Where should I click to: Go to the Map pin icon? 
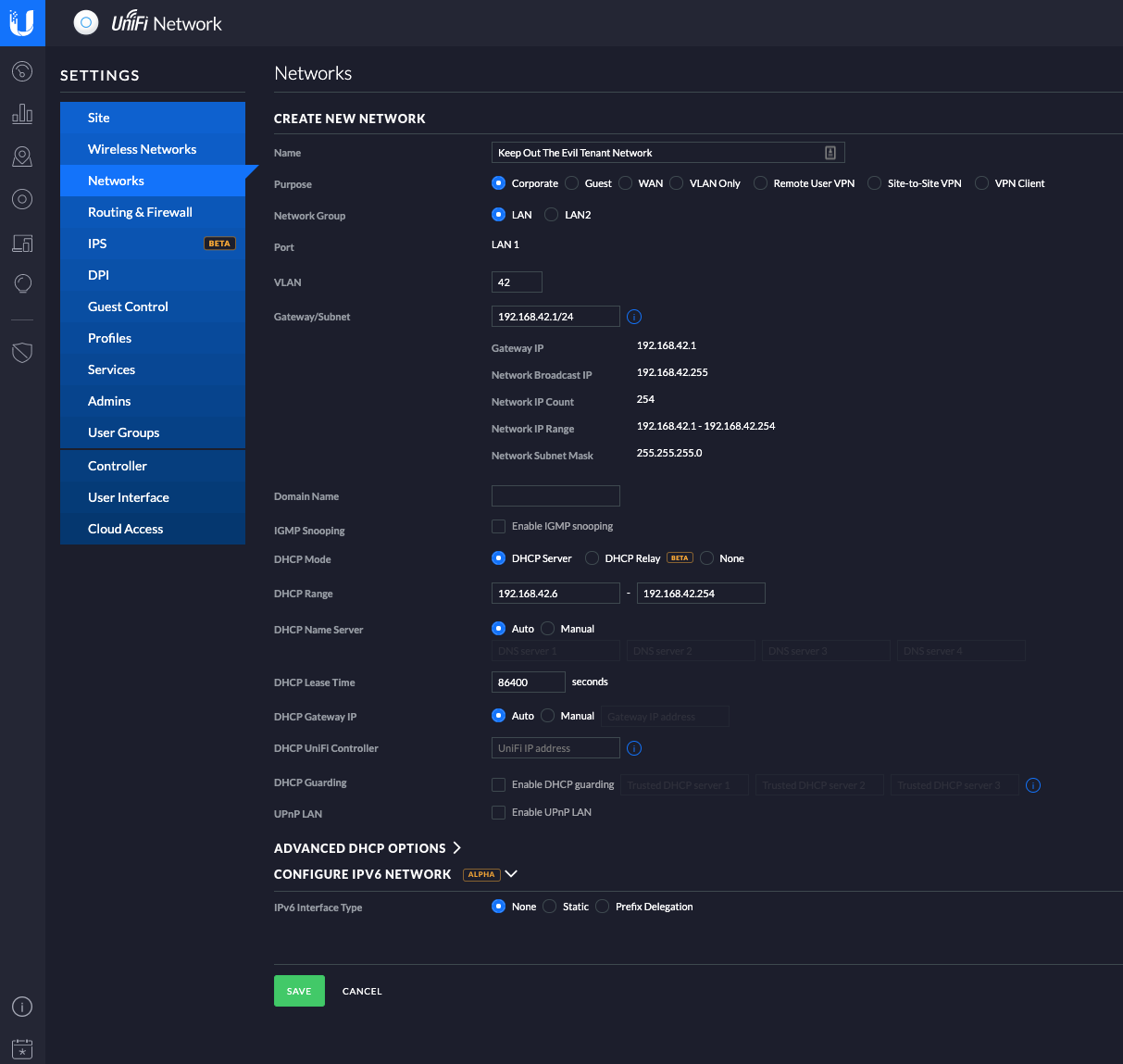[22, 156]
